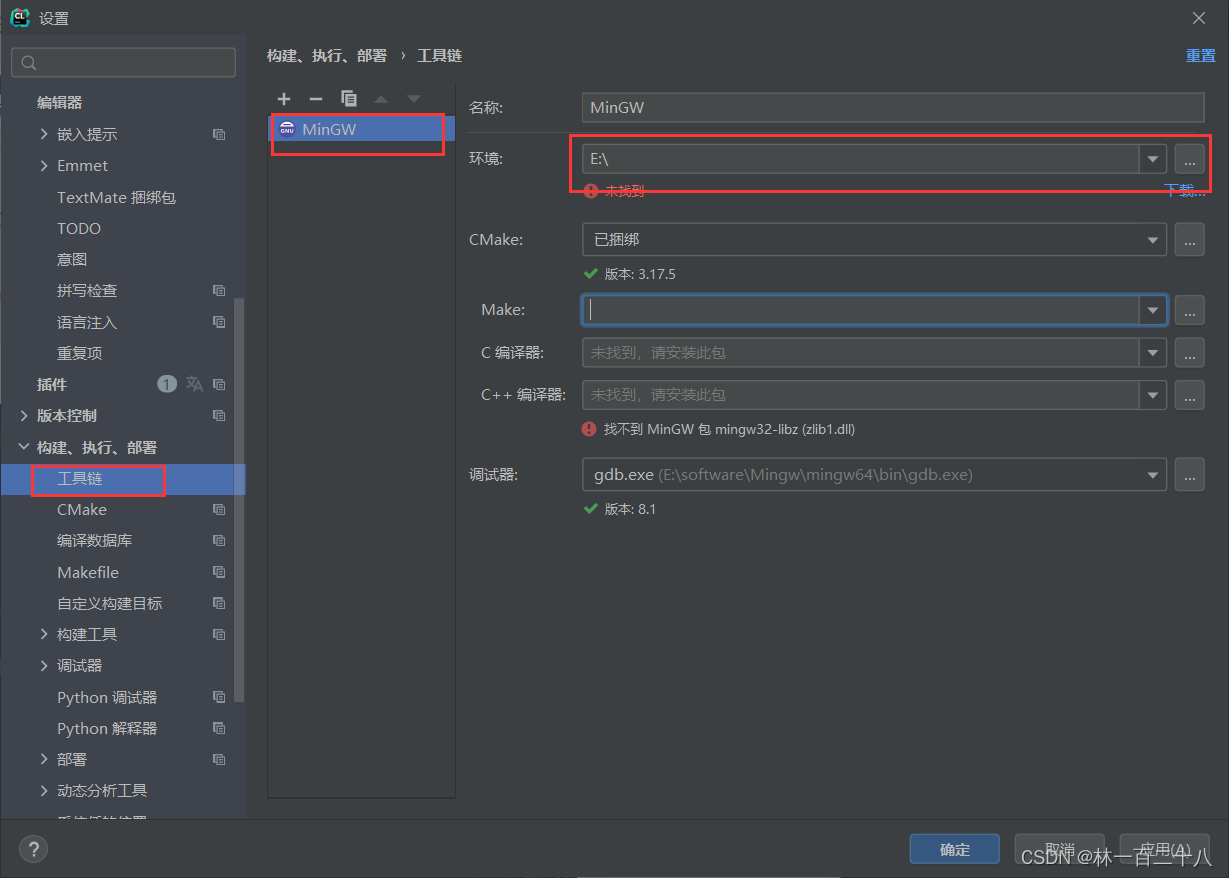Expand the 构建工具 tree node
Viewport: 1229px width, 878px height.
44,635
